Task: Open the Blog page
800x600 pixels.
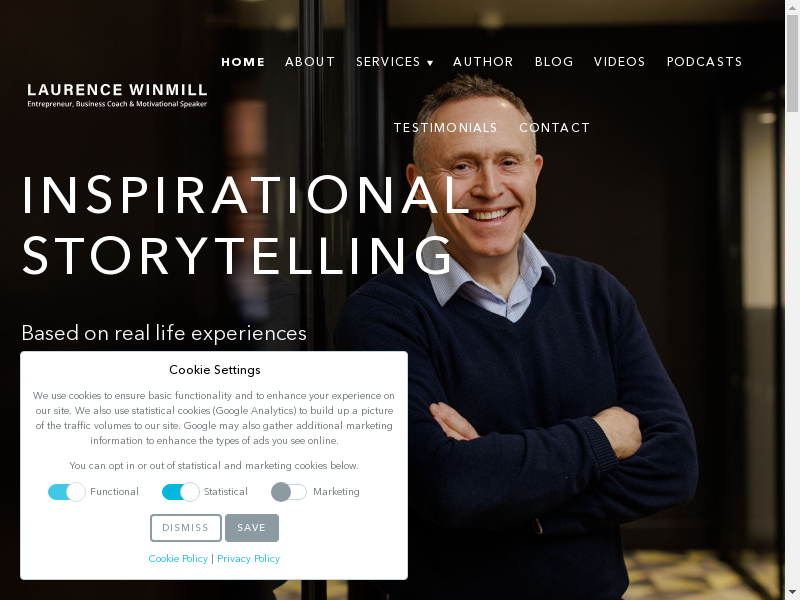Action: tap(554, 62)
